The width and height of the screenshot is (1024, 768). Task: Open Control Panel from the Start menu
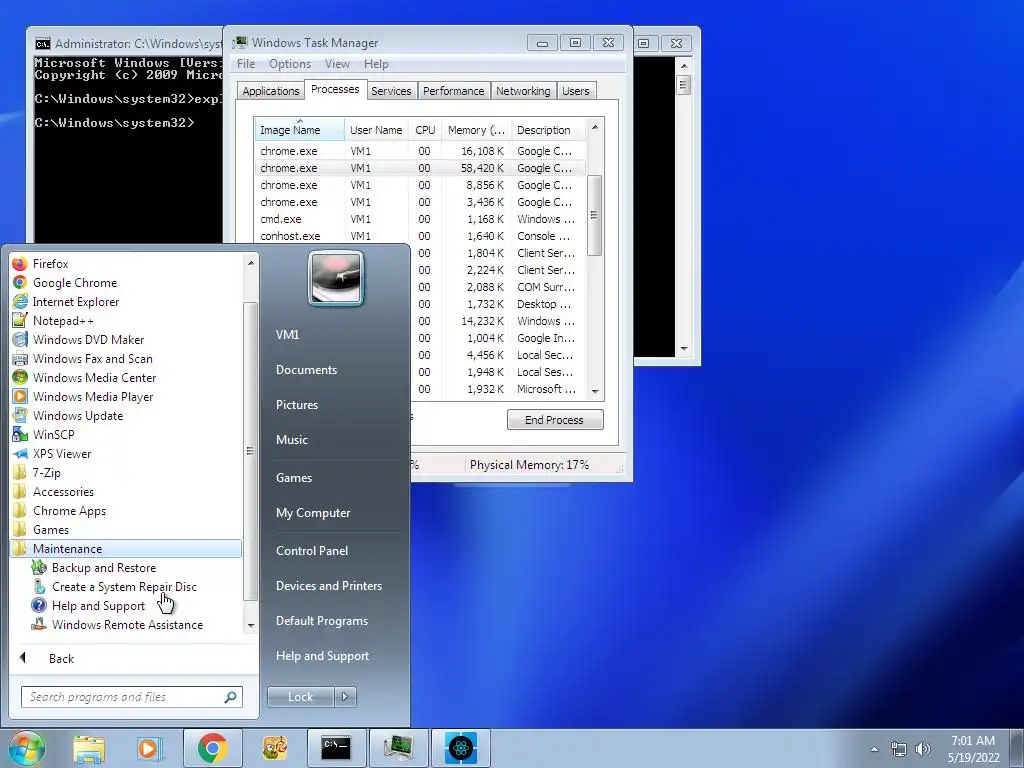point(312,551)
